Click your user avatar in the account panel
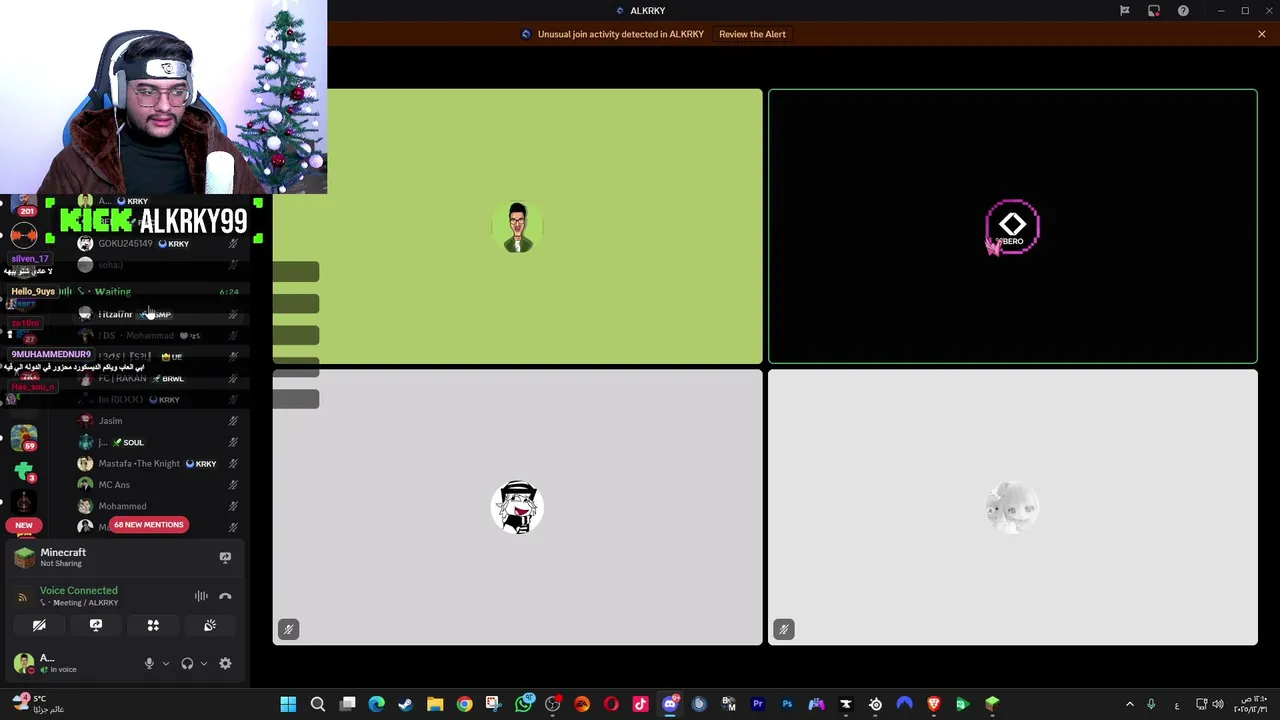1280x720 pixels. tap(23, 663)
